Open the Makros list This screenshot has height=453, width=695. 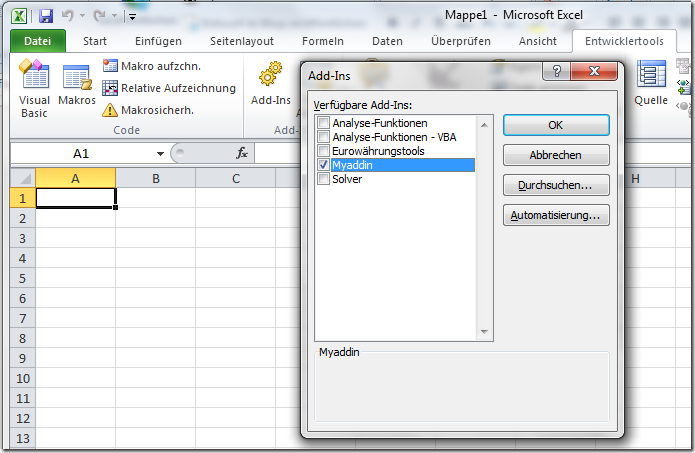pos(77,85)
